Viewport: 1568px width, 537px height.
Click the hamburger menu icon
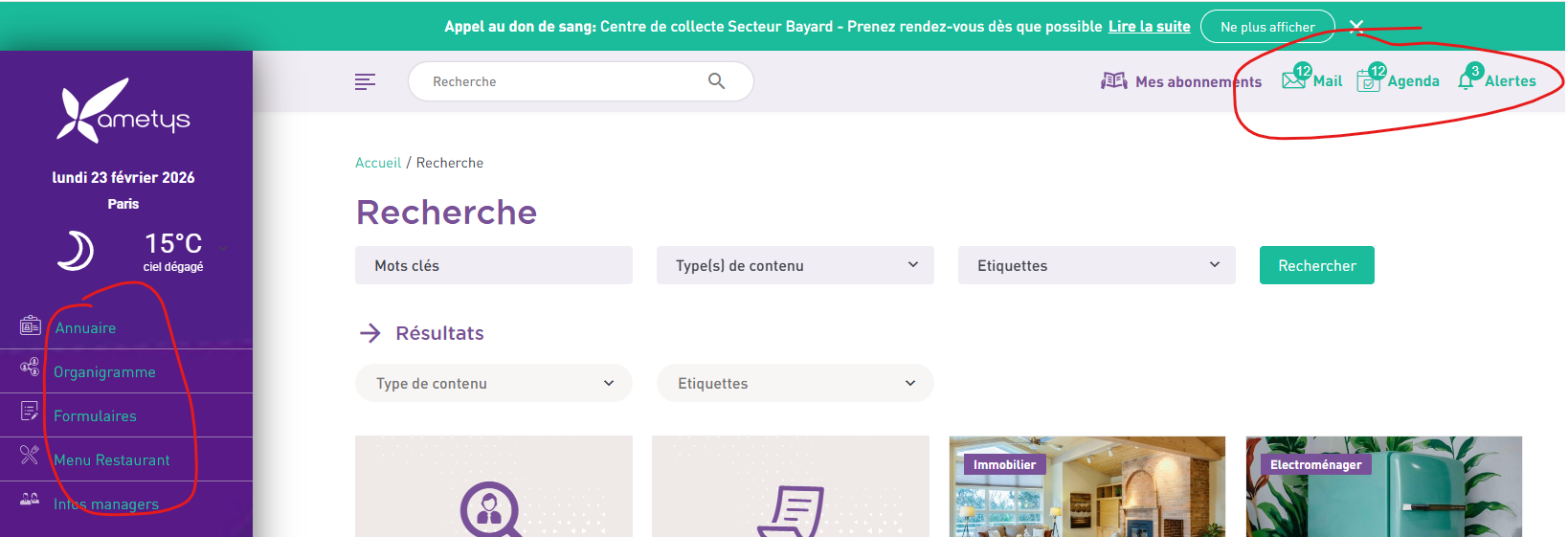(x=365, y=81)
